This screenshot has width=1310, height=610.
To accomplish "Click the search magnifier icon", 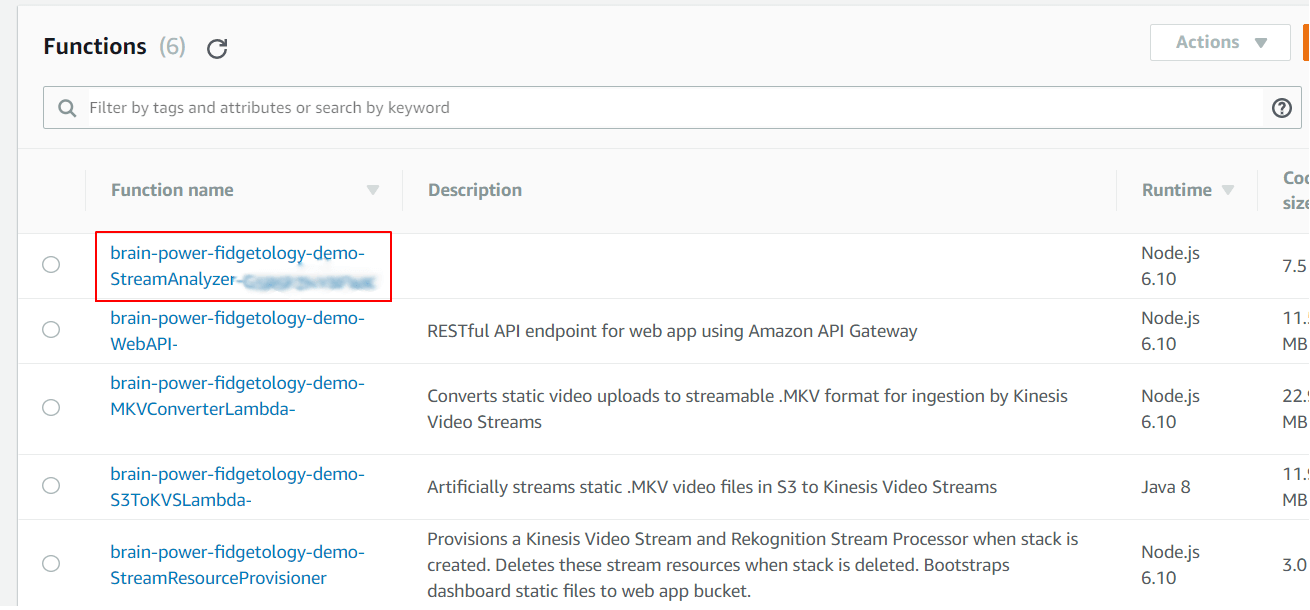I will pos(67,108).
